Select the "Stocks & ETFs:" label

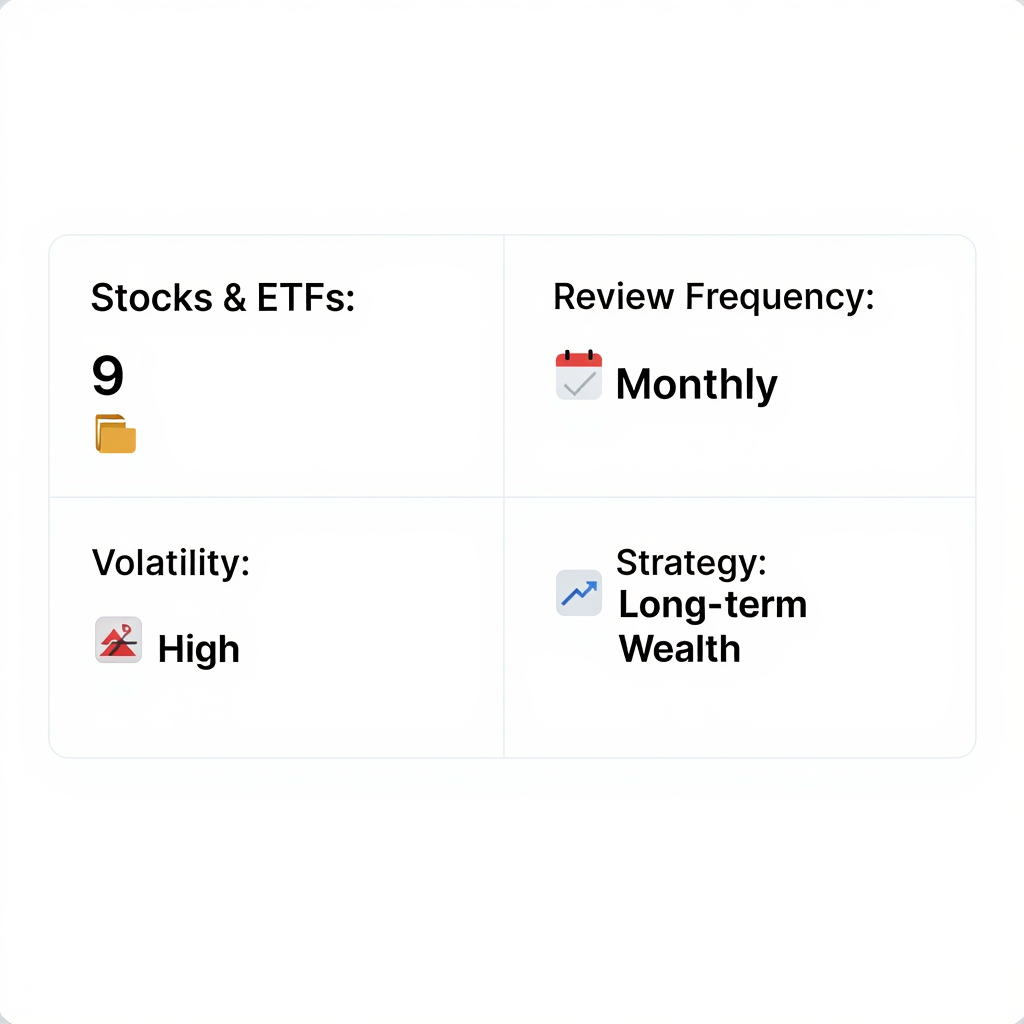223,297
